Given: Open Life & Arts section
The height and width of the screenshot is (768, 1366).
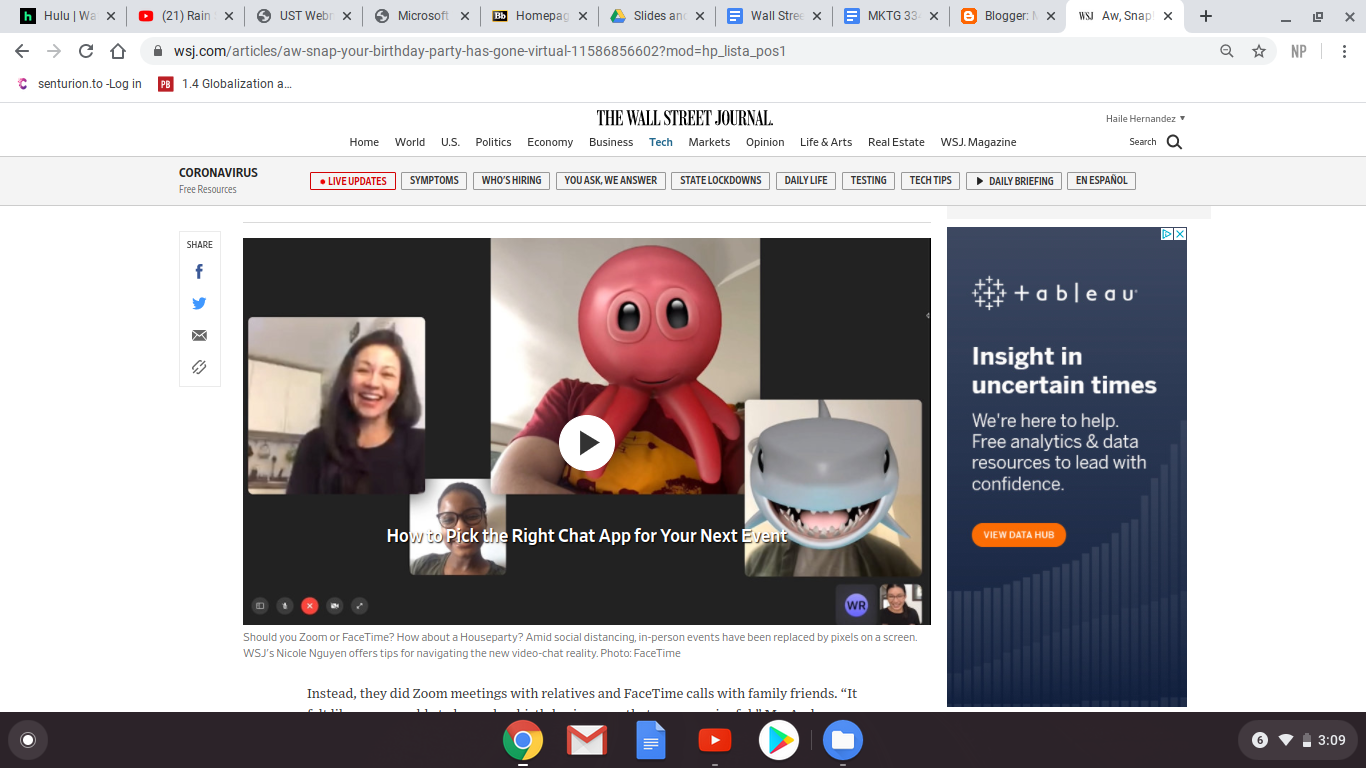Looking at the screenshot, I should (826, 142).
